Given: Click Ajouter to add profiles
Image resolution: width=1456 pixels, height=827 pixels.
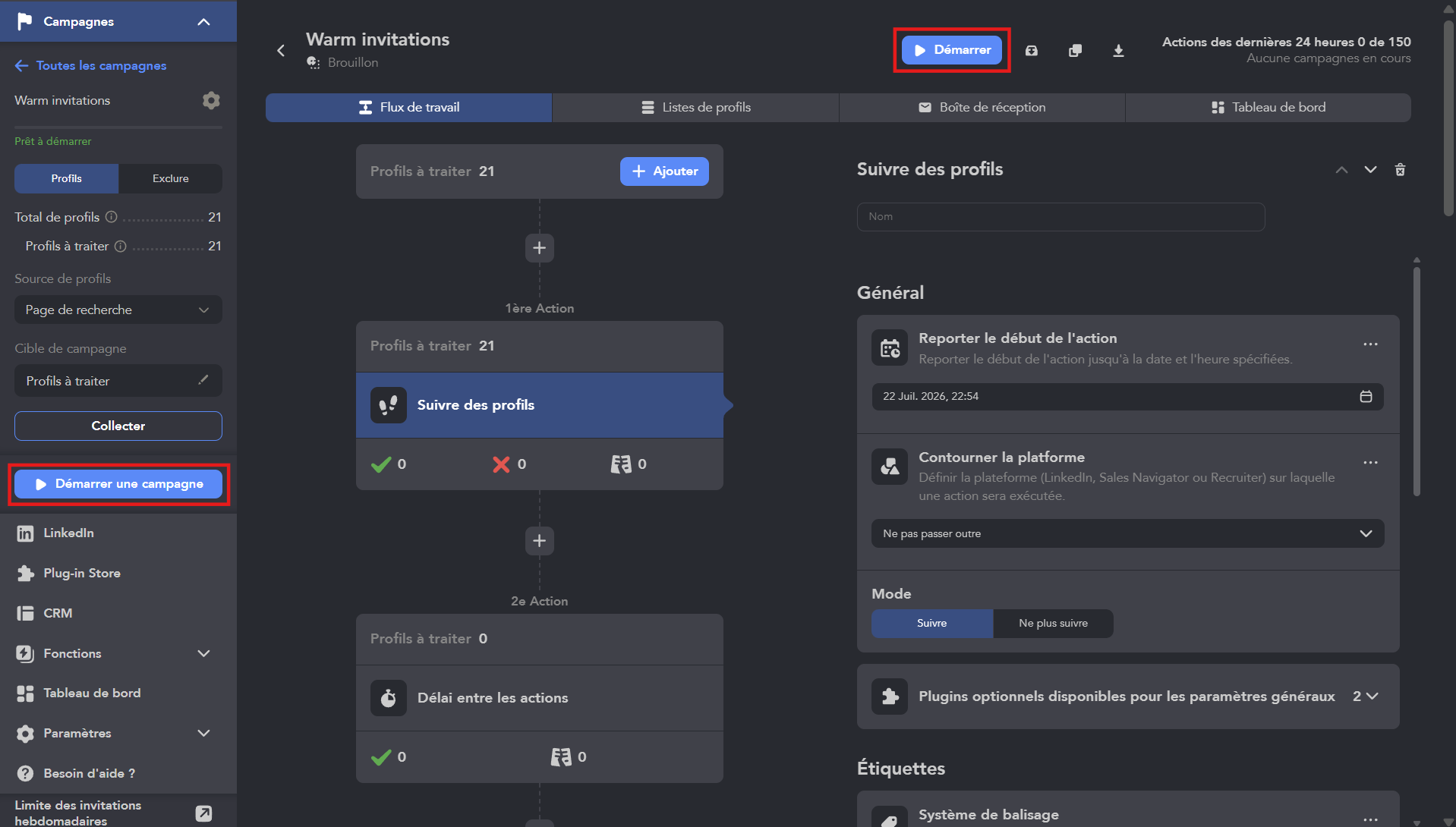Looking at the screenshot, I should point(664,171).
